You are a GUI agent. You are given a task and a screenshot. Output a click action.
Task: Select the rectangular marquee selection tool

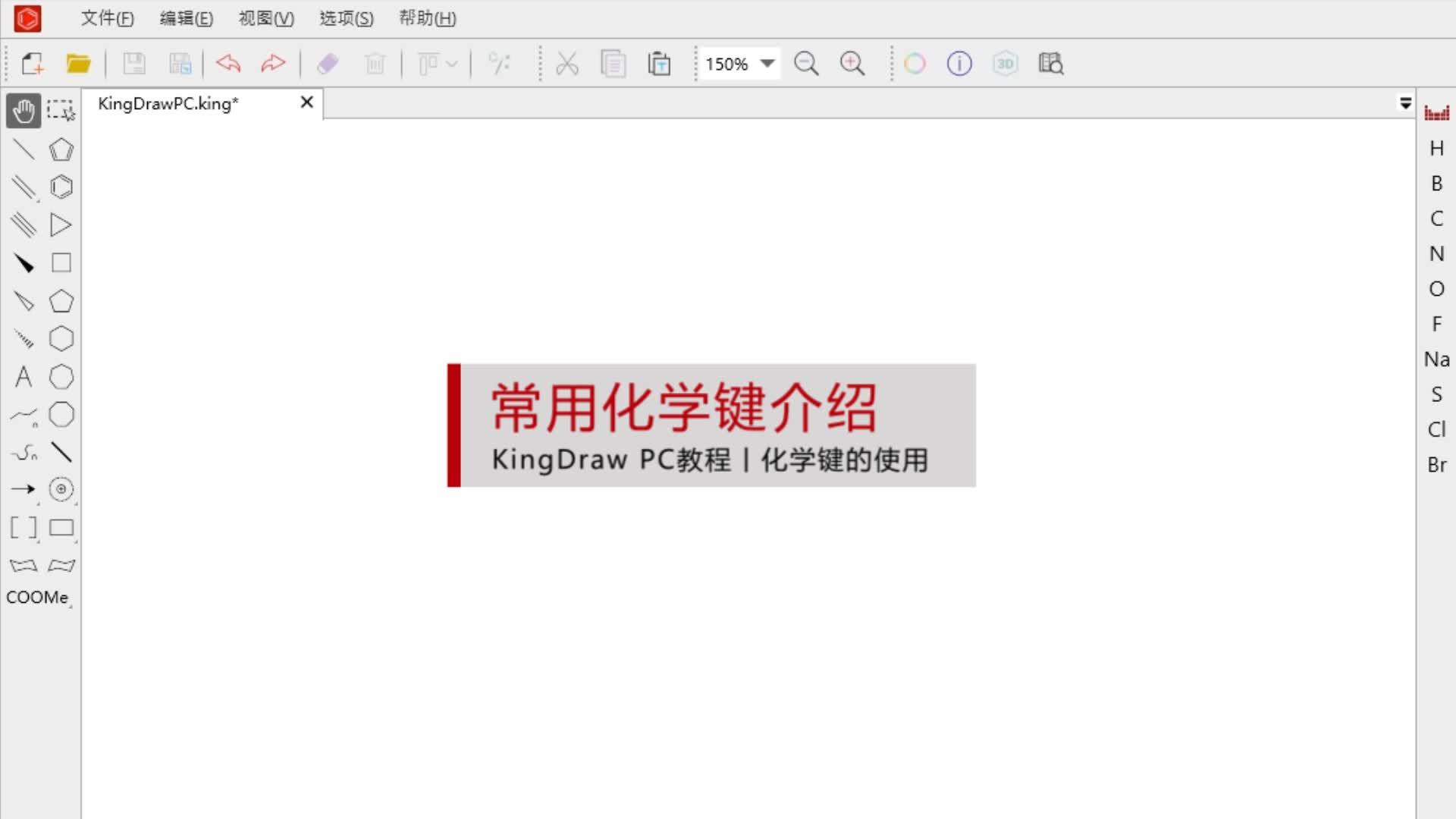coord(61,111)
